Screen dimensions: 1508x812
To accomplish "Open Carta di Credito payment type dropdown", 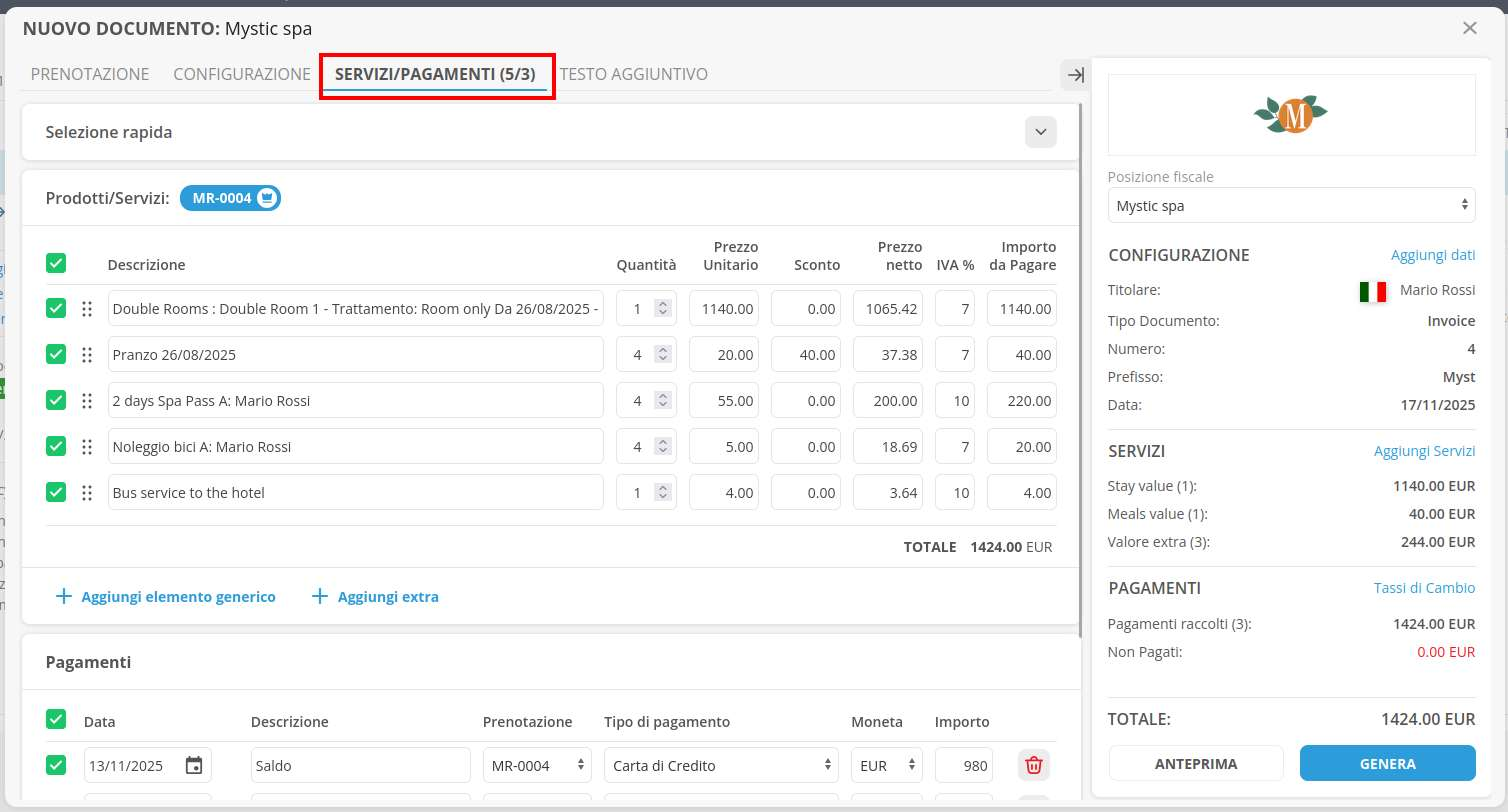I will tap(720, 766).
